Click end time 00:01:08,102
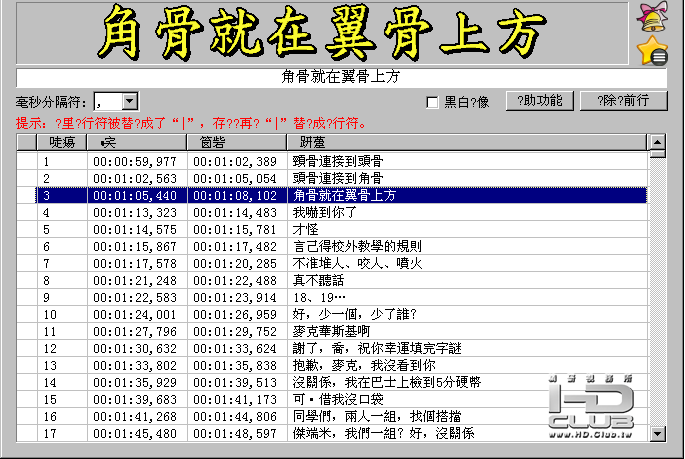Image resolution: width=685 pixels, height=459 pixels. point(235,196)
